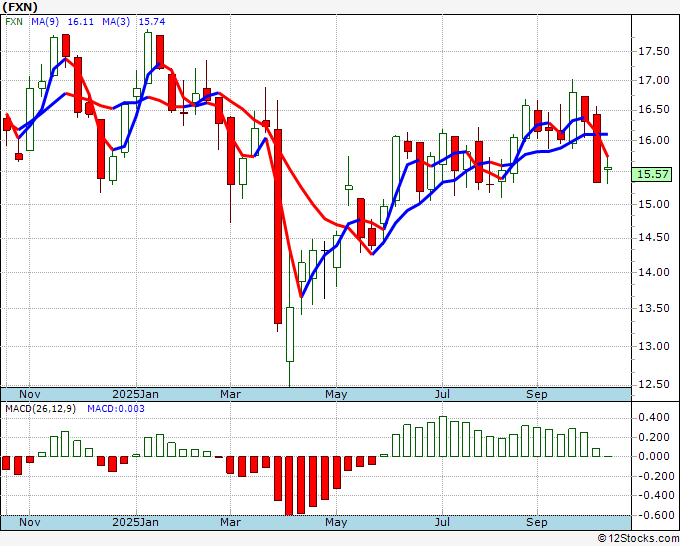Click the -0.200 MACD axis label
Image resolution: width=680 pixels, height=546 pixels.
[654, 476]
